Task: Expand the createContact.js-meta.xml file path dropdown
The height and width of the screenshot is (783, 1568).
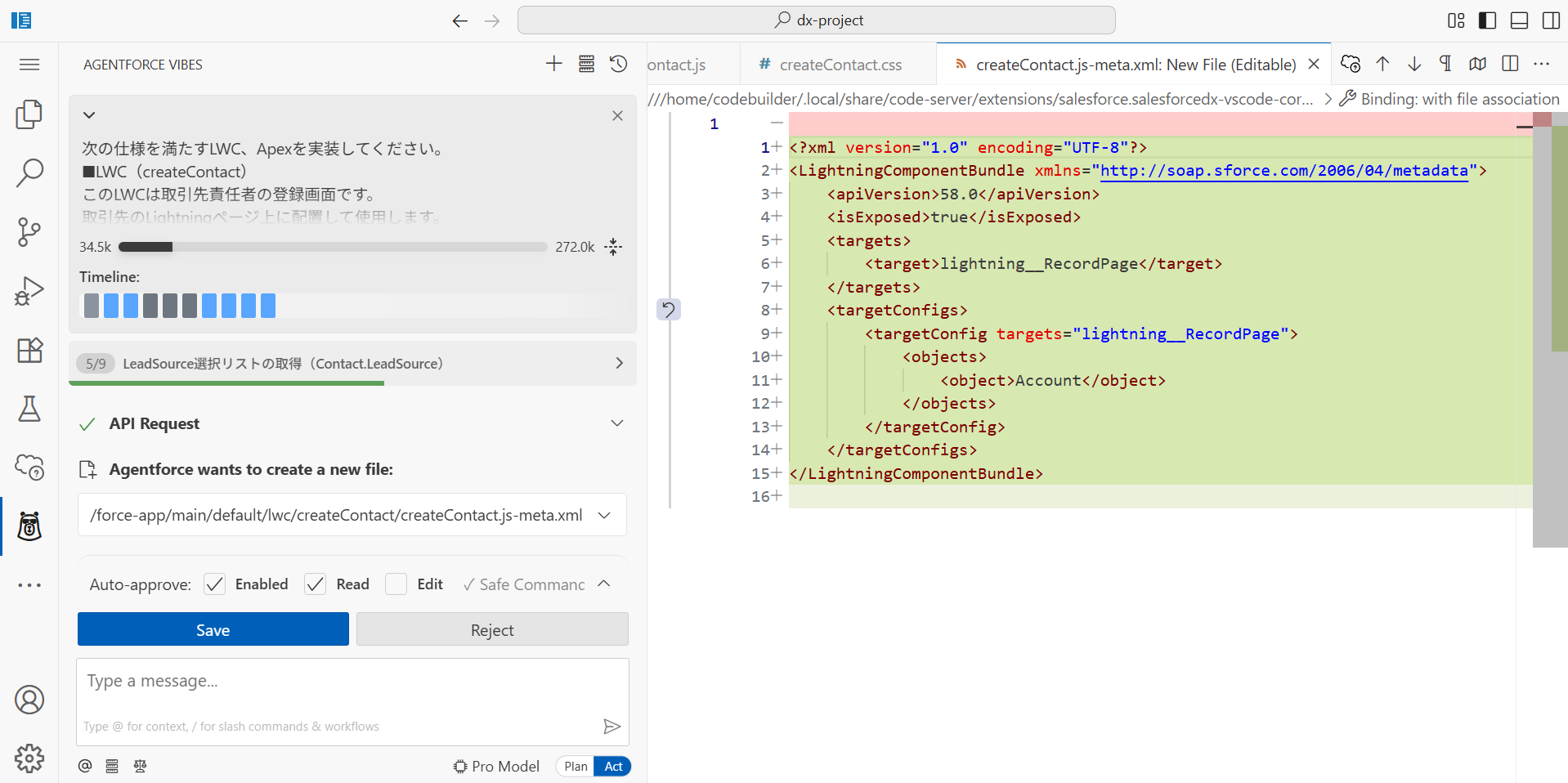Action: 604,515
